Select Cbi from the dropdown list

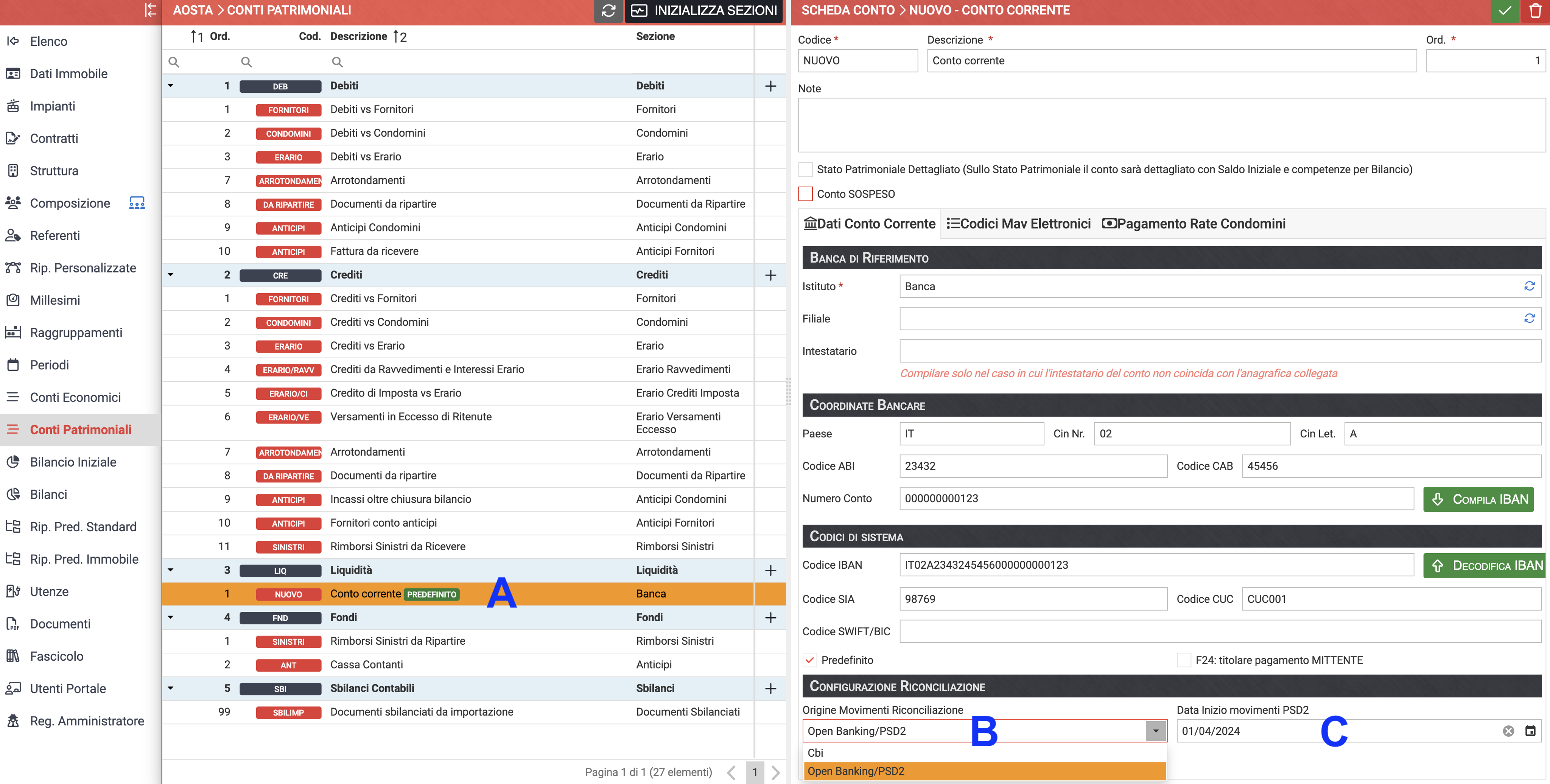(815, 753)
